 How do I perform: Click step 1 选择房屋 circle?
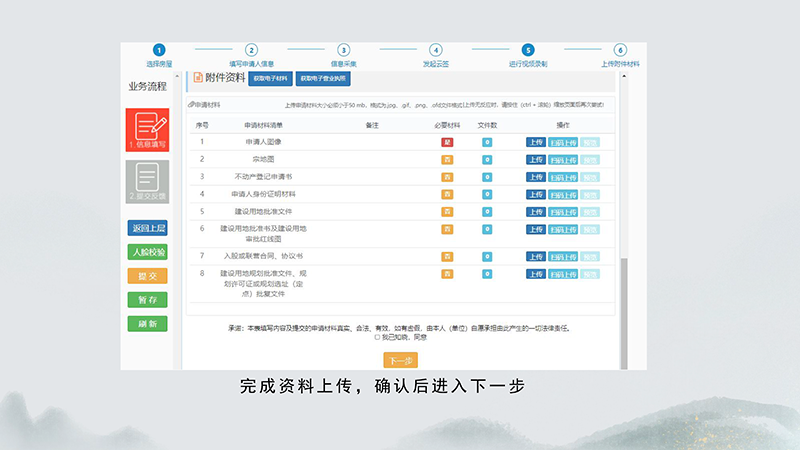click(x=159, y=50)
